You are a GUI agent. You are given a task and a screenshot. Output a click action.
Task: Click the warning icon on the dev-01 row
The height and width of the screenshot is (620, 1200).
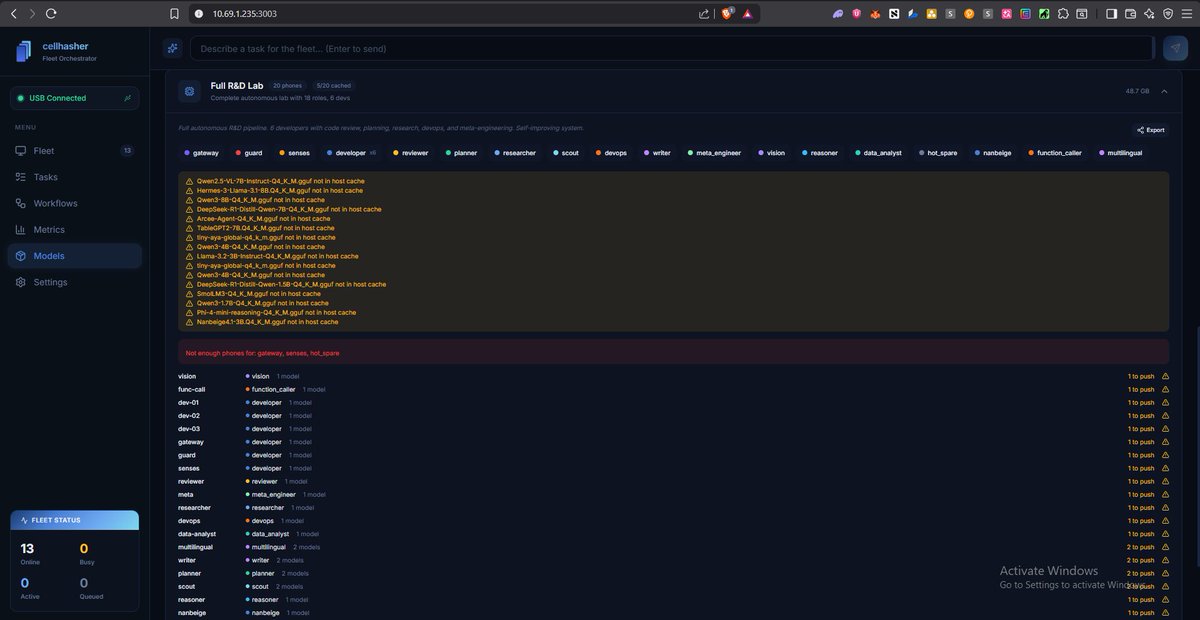(1165, 402)
